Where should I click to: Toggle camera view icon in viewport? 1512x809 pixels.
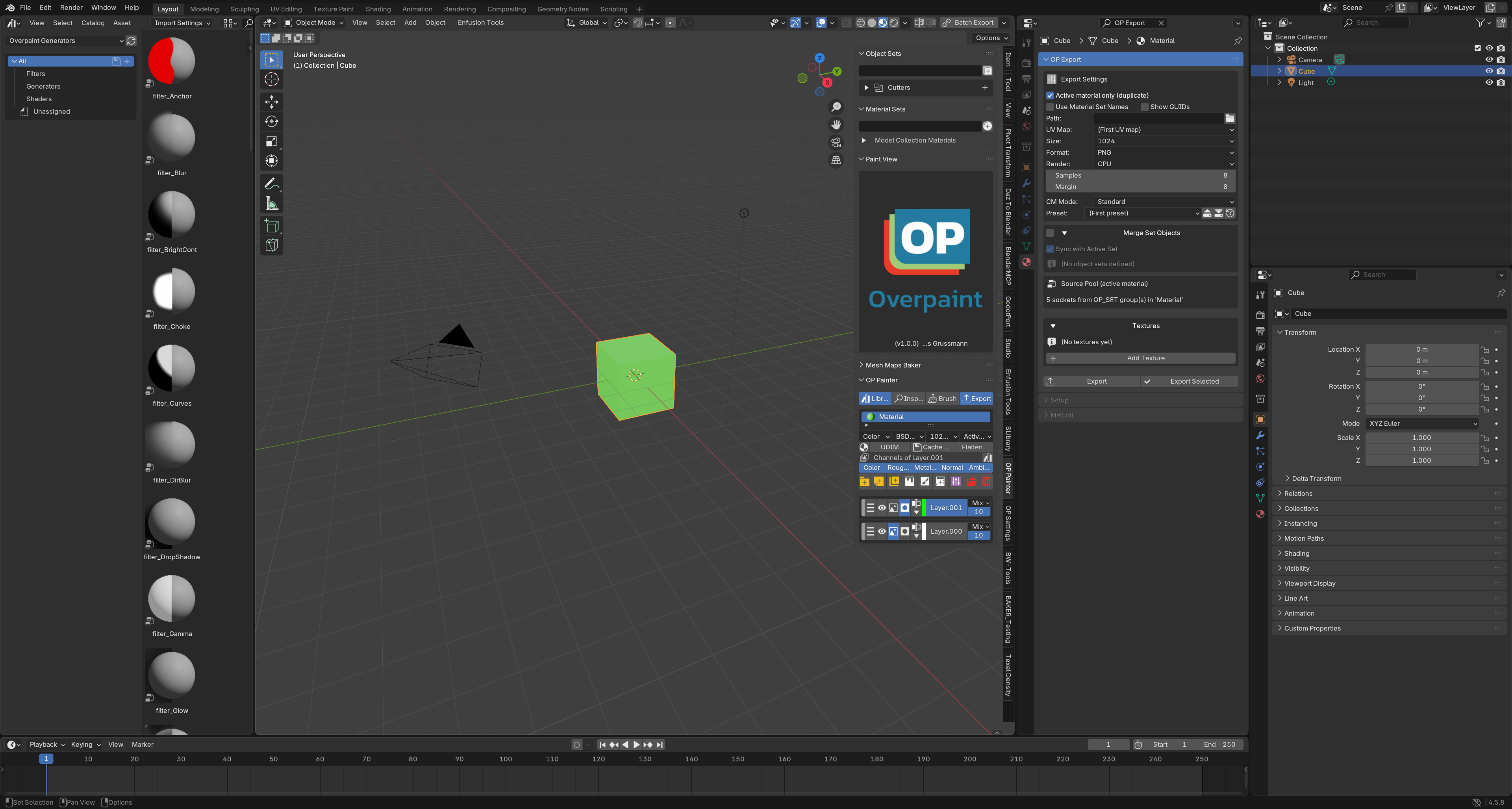(x=836, y=142)
